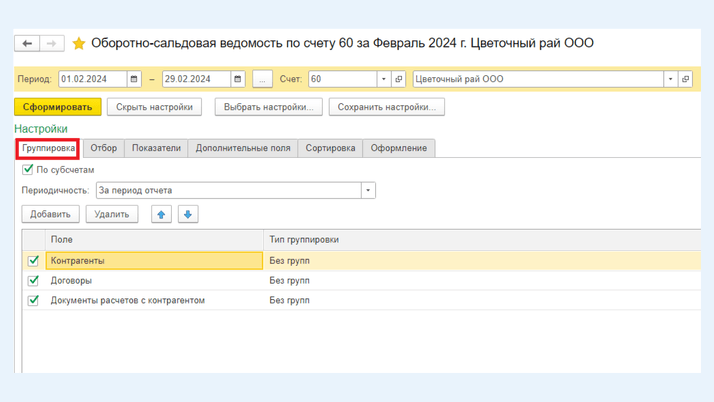This screenshot has width=714, height=402.
Task: Switch to the Сортировка tab
Action: pyautogui.click(x=330, y=148)
